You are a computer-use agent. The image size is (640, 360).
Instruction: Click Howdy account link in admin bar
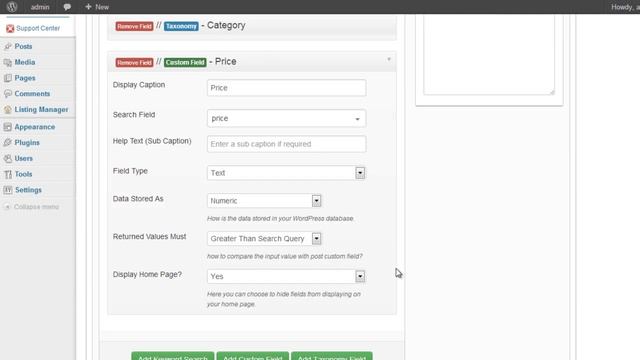(625, 7)
